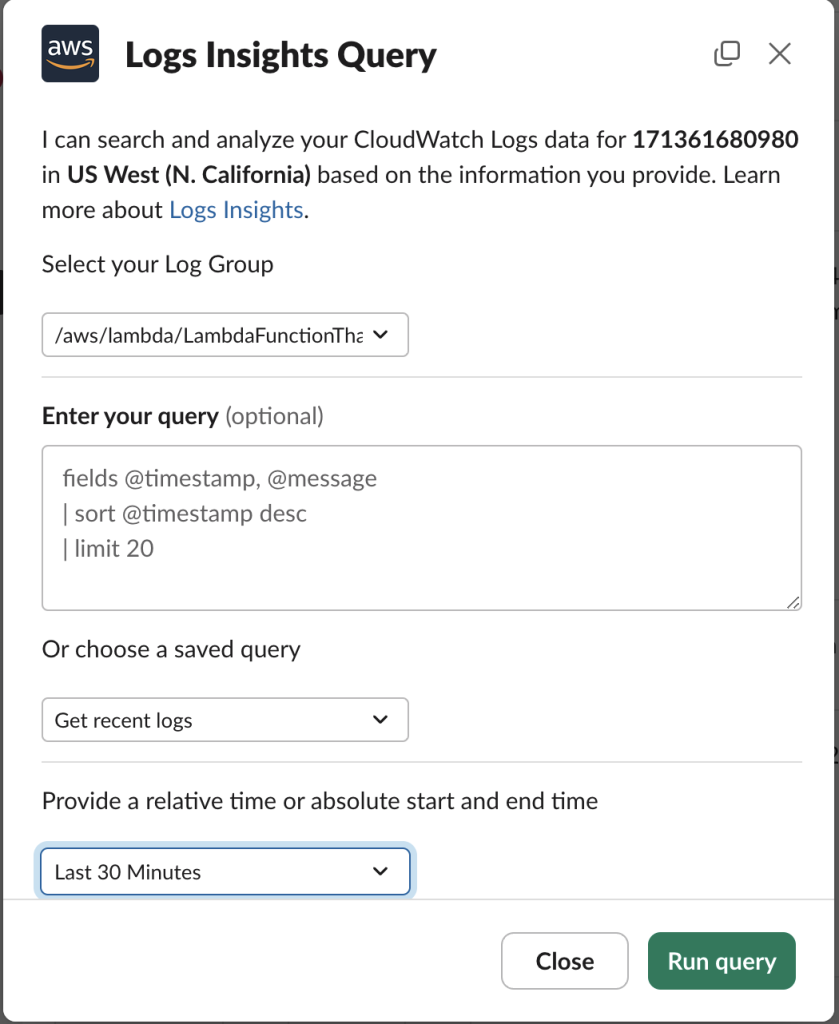Expand the saved query dropdown chevron
Viewport: 839px width, 1024px height.
click(380, 719)
